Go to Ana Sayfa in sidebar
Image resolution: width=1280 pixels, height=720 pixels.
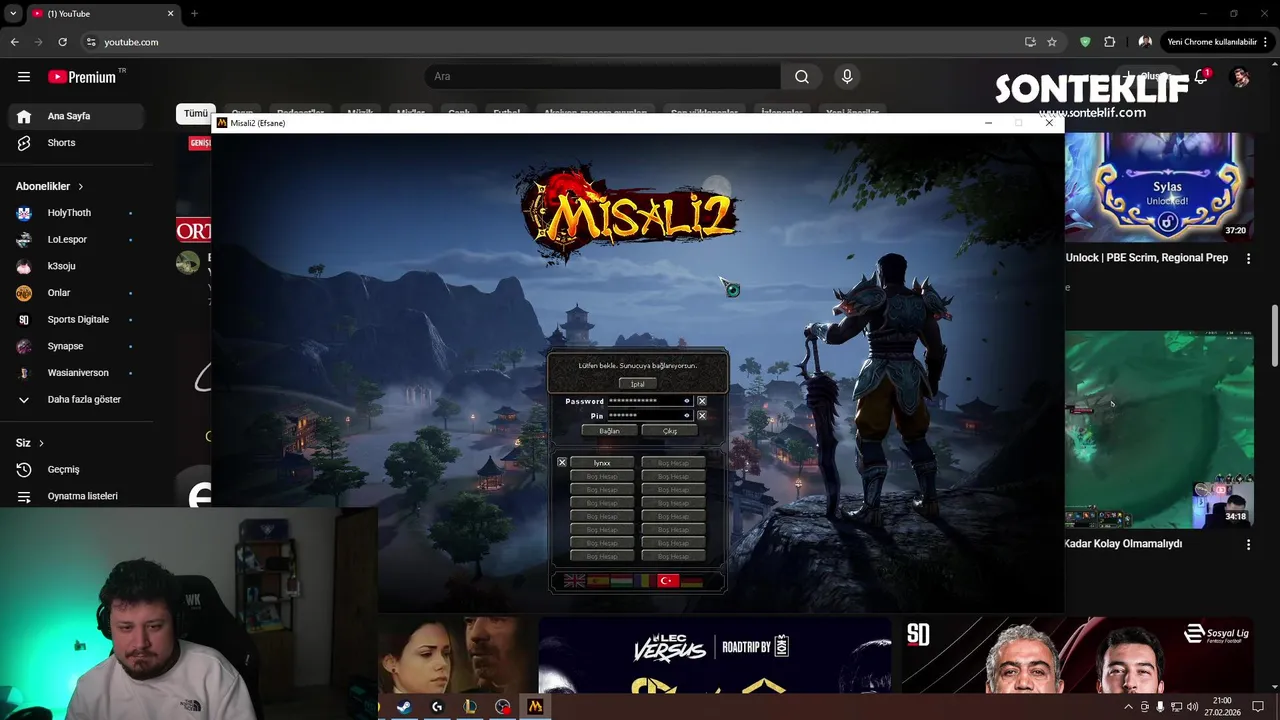coord(76,116)
